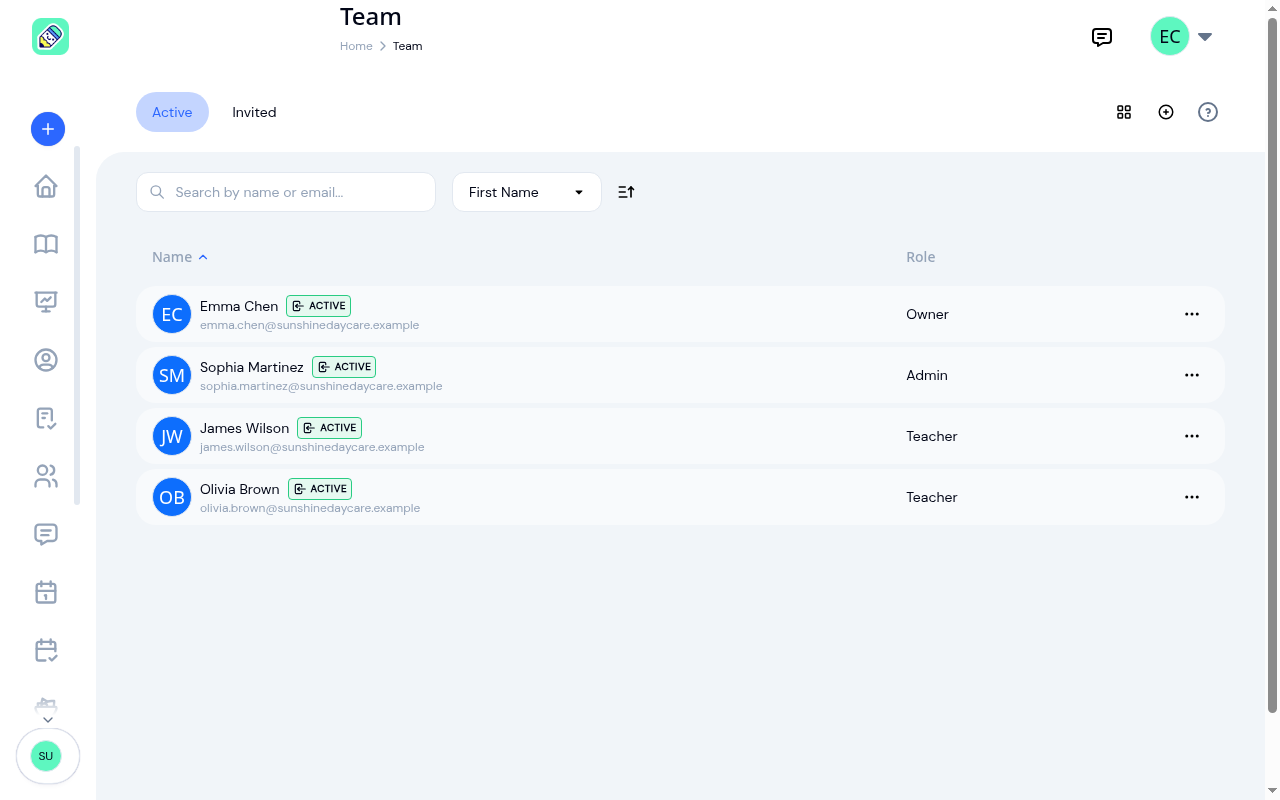Screen dimensions: 1280x800
Task: Select the Active tab
Action: coord(172,112)
